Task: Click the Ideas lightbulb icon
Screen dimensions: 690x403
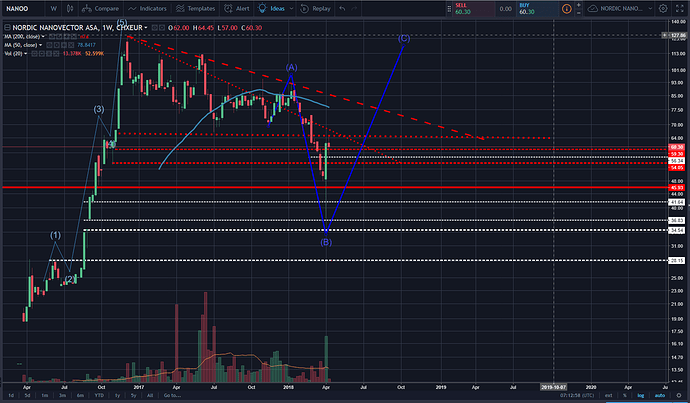Action: pyautogui.click(x=262, y=8)
